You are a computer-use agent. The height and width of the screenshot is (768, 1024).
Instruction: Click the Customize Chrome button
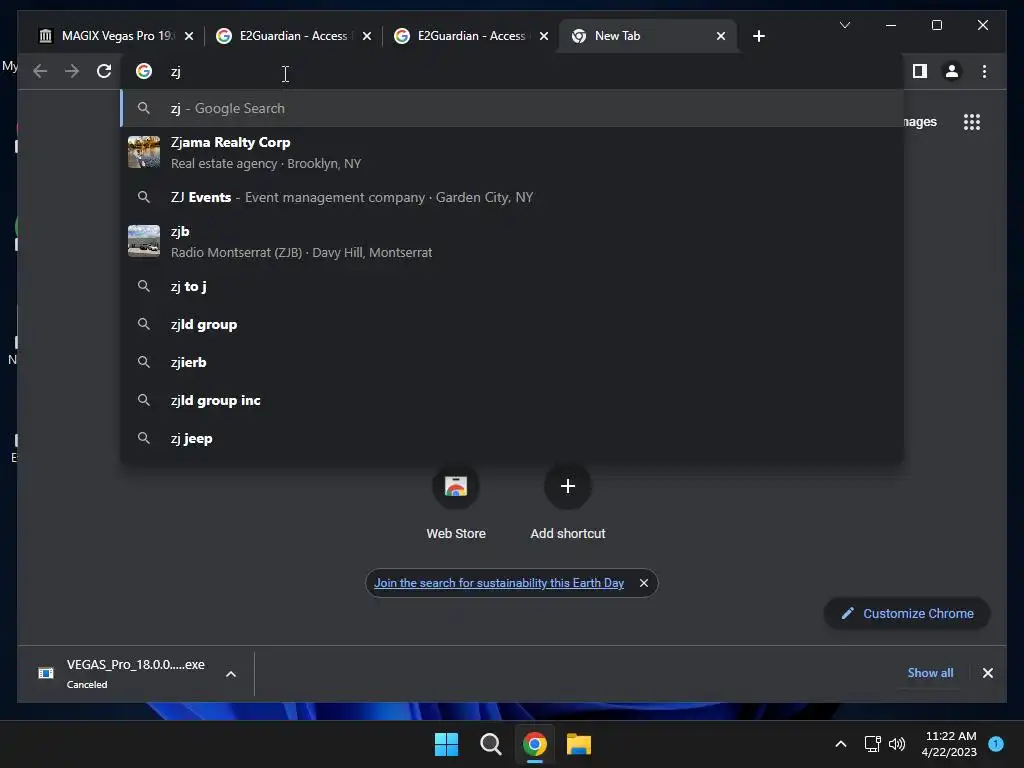click(907, 613)
